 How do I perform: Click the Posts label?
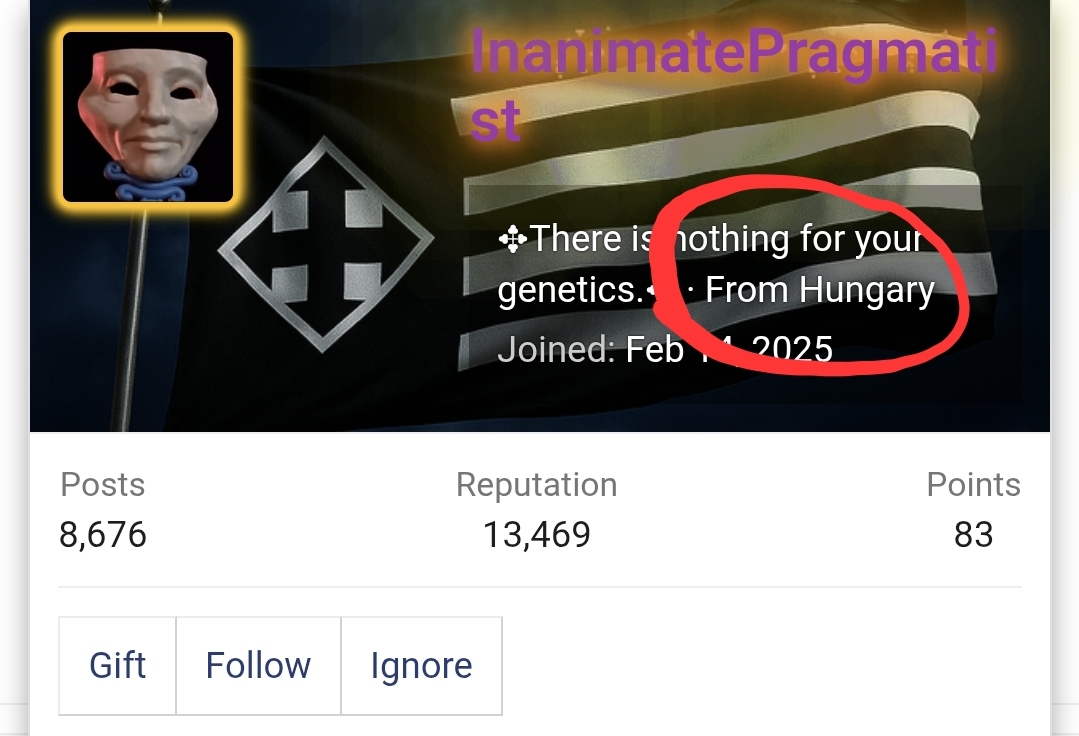coord(103,484)
